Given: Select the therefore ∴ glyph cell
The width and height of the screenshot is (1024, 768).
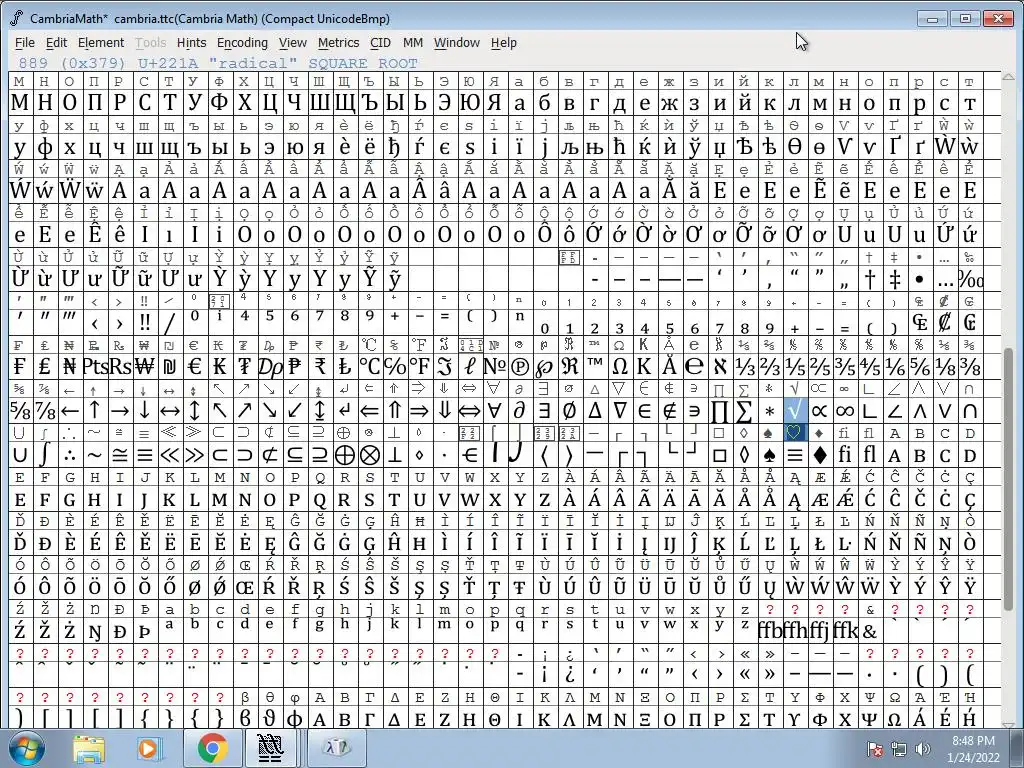Looking at the screenshot, I should (x=70, y=455).
